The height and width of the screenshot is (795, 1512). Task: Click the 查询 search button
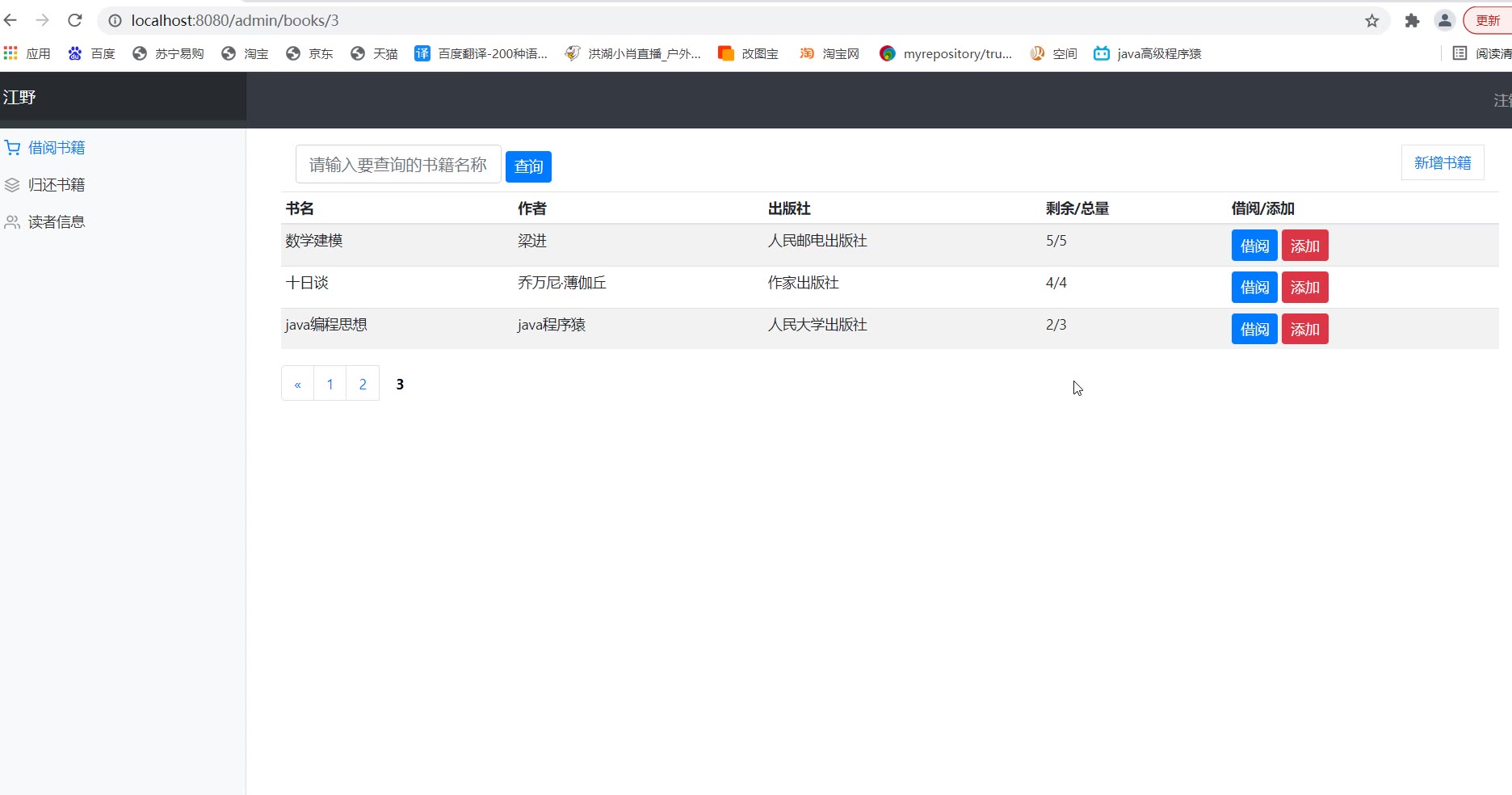528,166
